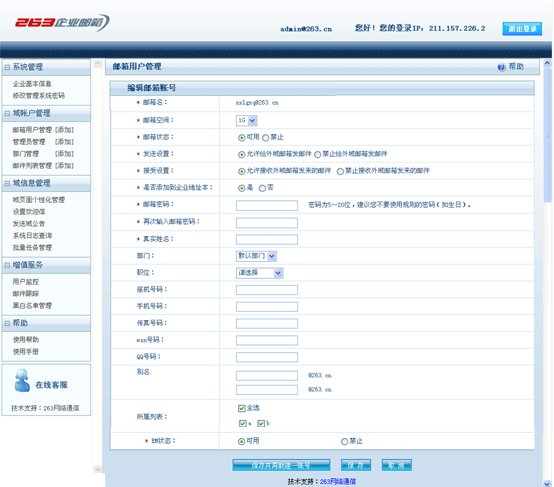Collapse the 增值服务 section icon
This screenshot has width=554, height=487.
click(7, 265)
